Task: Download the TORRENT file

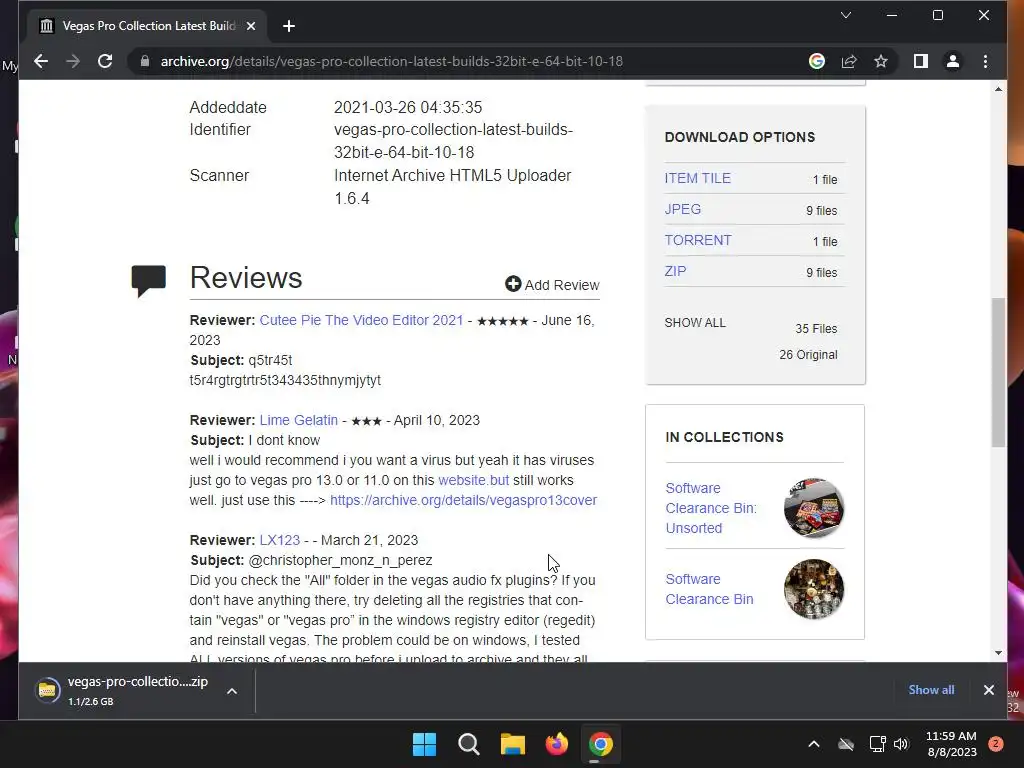Action: pos(697,240)
